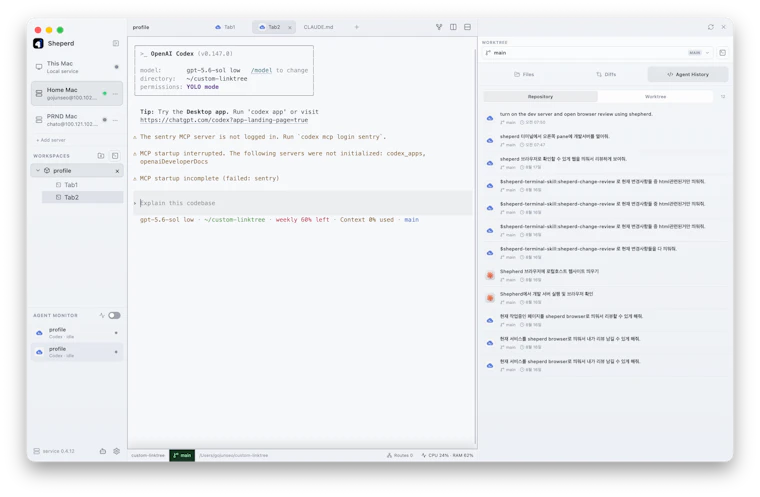Open Home Mac more options menu
The width and height of the screenshot is (760, 497).
(115, 94)
